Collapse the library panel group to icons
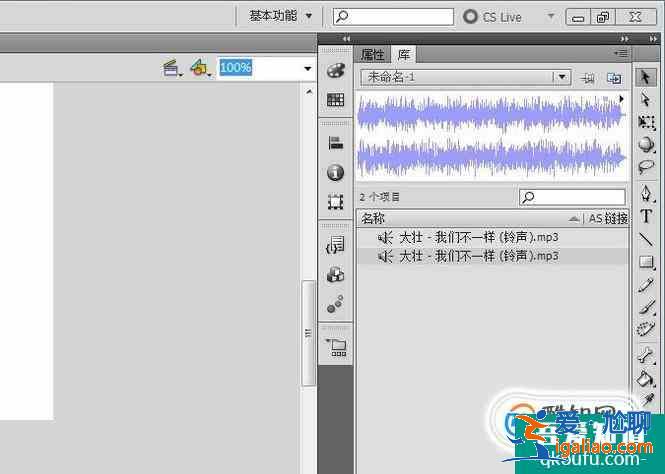The height and width of the screenshot is (474, 665). point(624,39)
